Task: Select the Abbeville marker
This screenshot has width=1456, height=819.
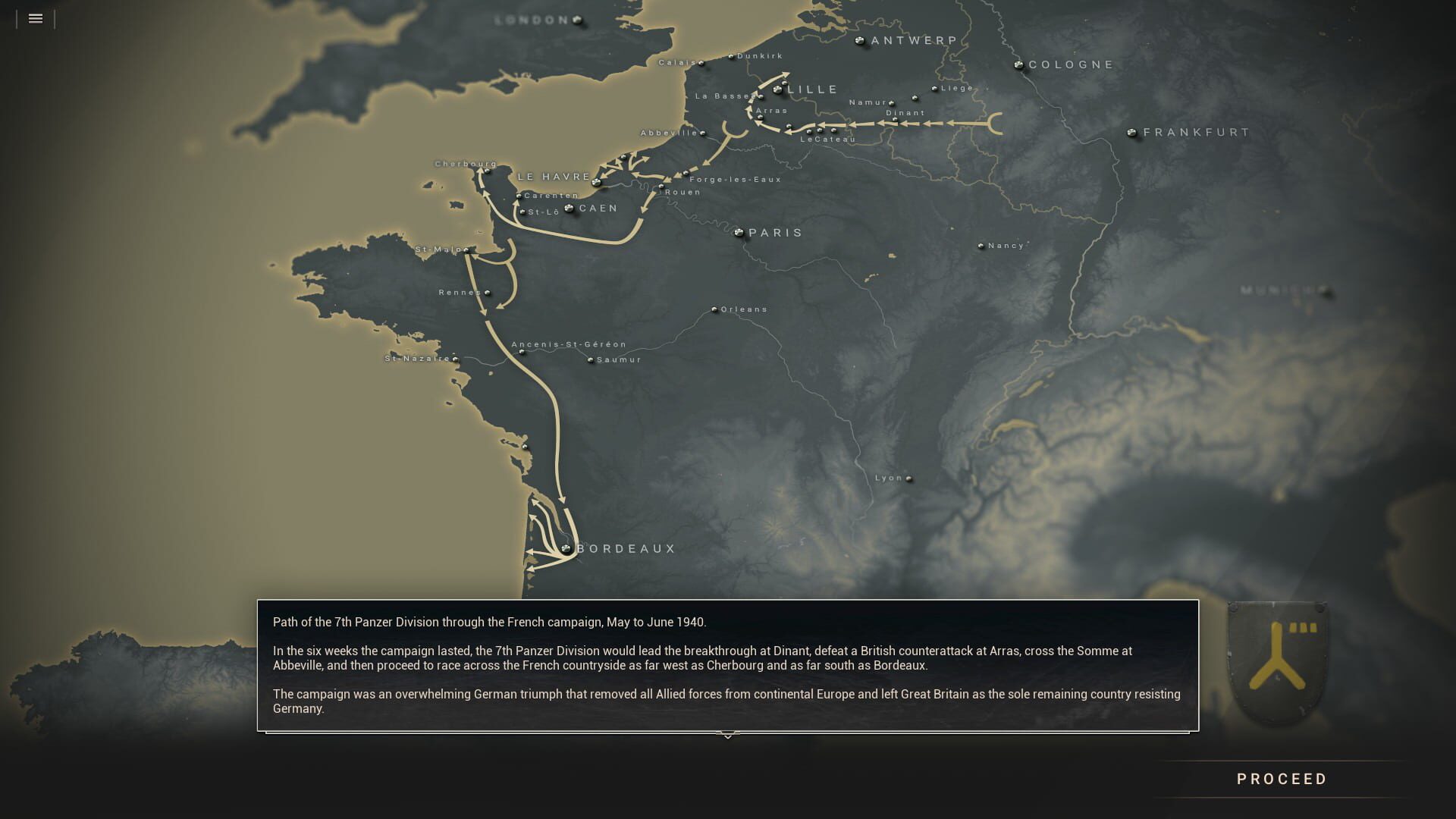Action: tap(703, 131)
